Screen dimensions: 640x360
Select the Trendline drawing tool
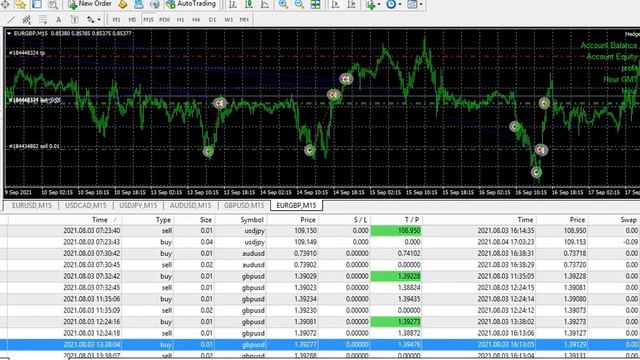(11, 19)
